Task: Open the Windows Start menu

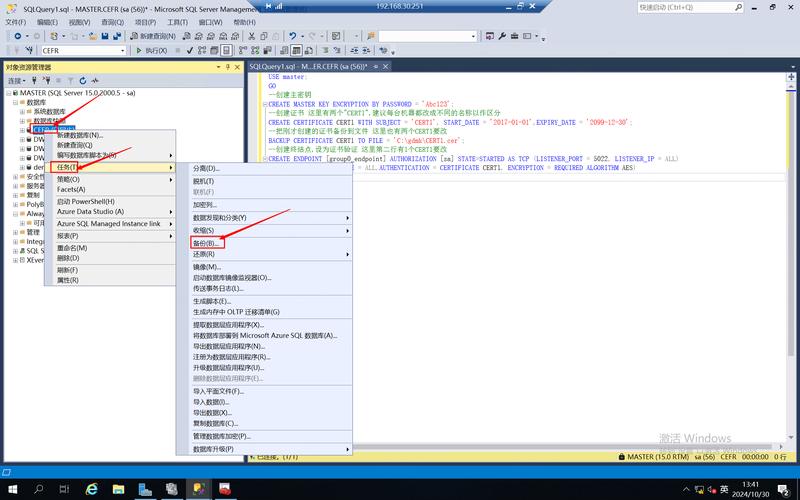Action: [12, 489]
